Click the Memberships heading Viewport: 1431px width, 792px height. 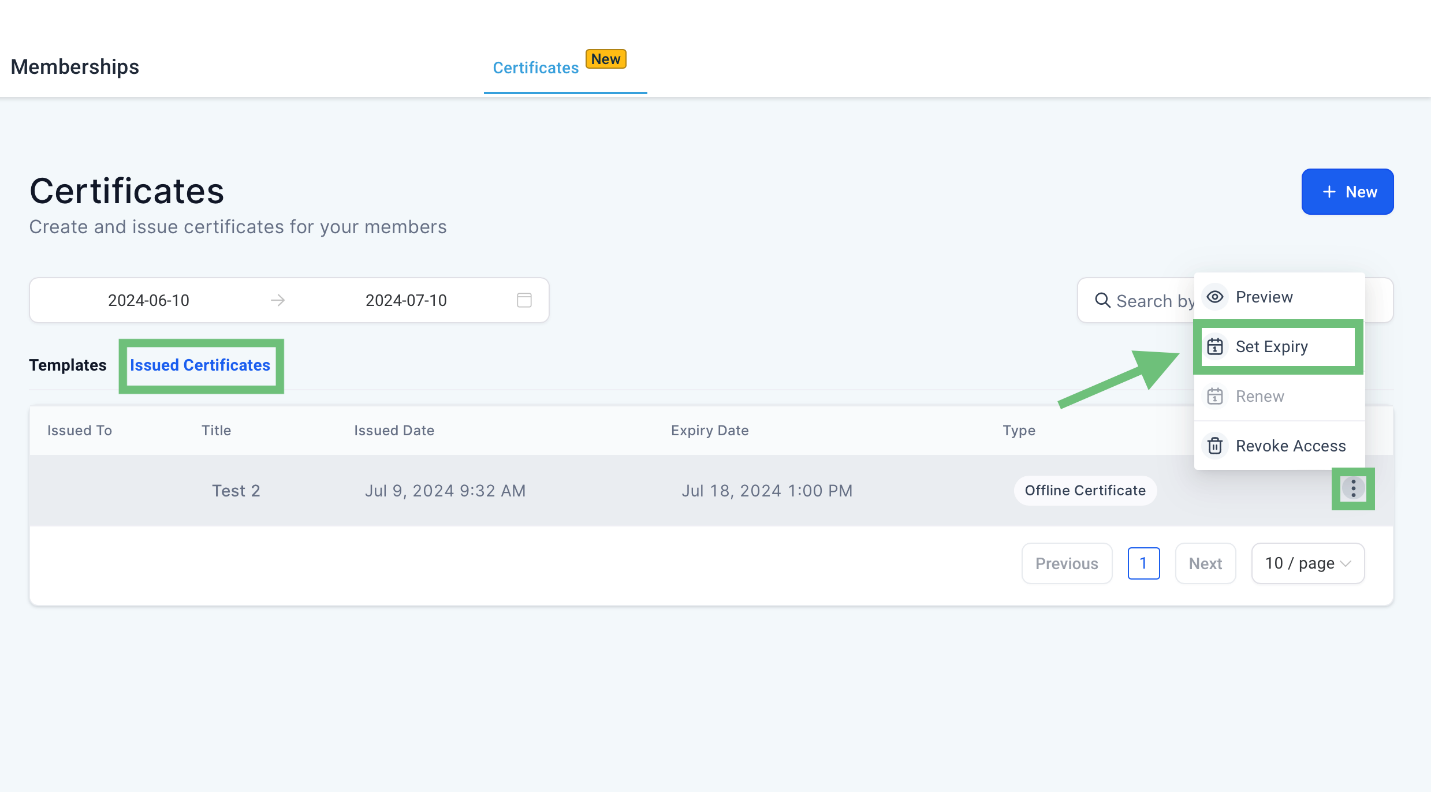[x=75, y=67]
